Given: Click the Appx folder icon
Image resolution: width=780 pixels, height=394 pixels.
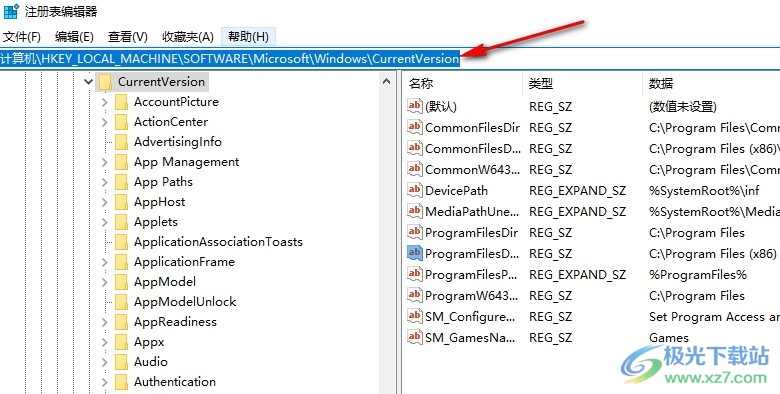Looking at the screenshot, I should click(x=121, y=342).
